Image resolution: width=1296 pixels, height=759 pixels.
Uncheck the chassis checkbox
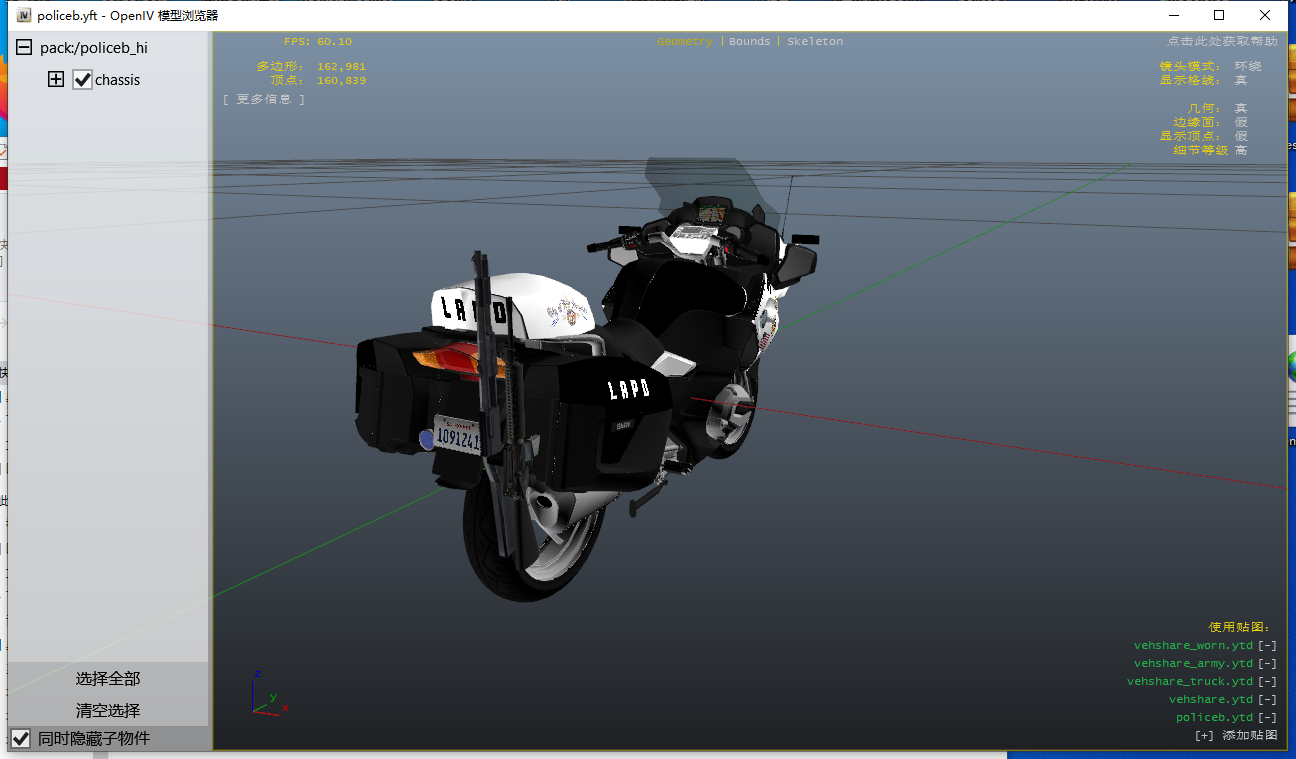(x=83, y=80)
